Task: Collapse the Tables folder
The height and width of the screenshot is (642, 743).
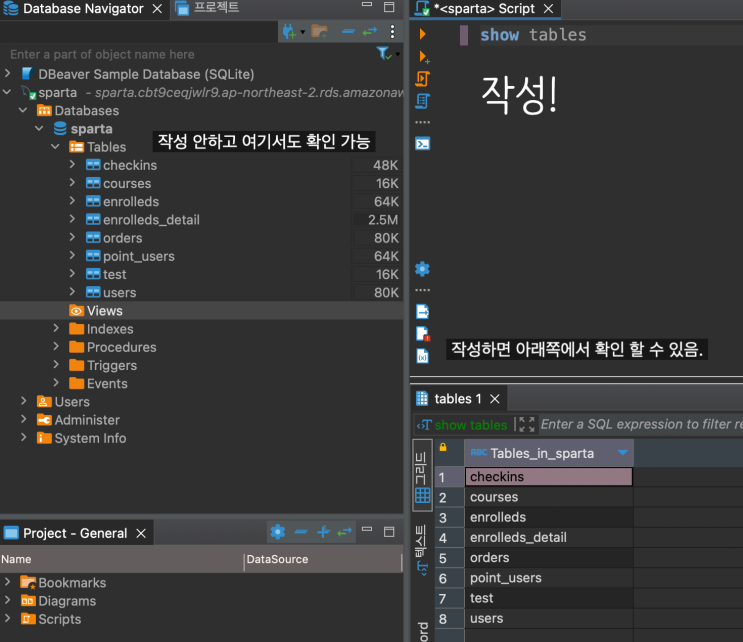Action: 55,146
